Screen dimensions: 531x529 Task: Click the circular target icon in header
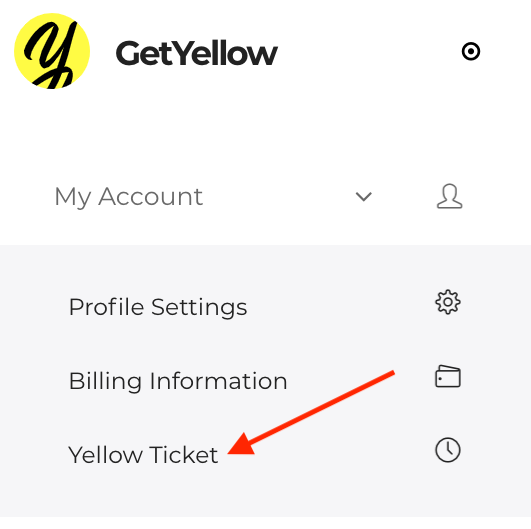pos(471,51)
